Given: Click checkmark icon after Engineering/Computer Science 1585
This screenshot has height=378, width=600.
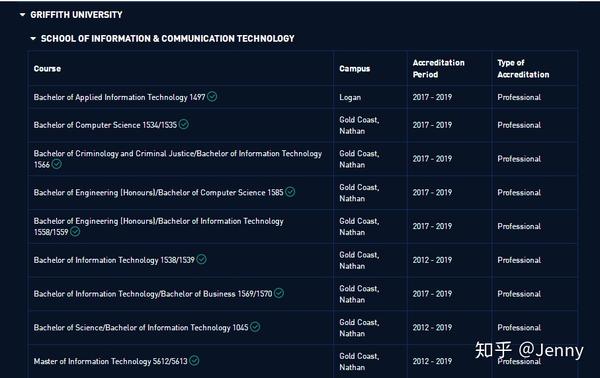Looking at the screenshot, I should (x=290, y=192).
